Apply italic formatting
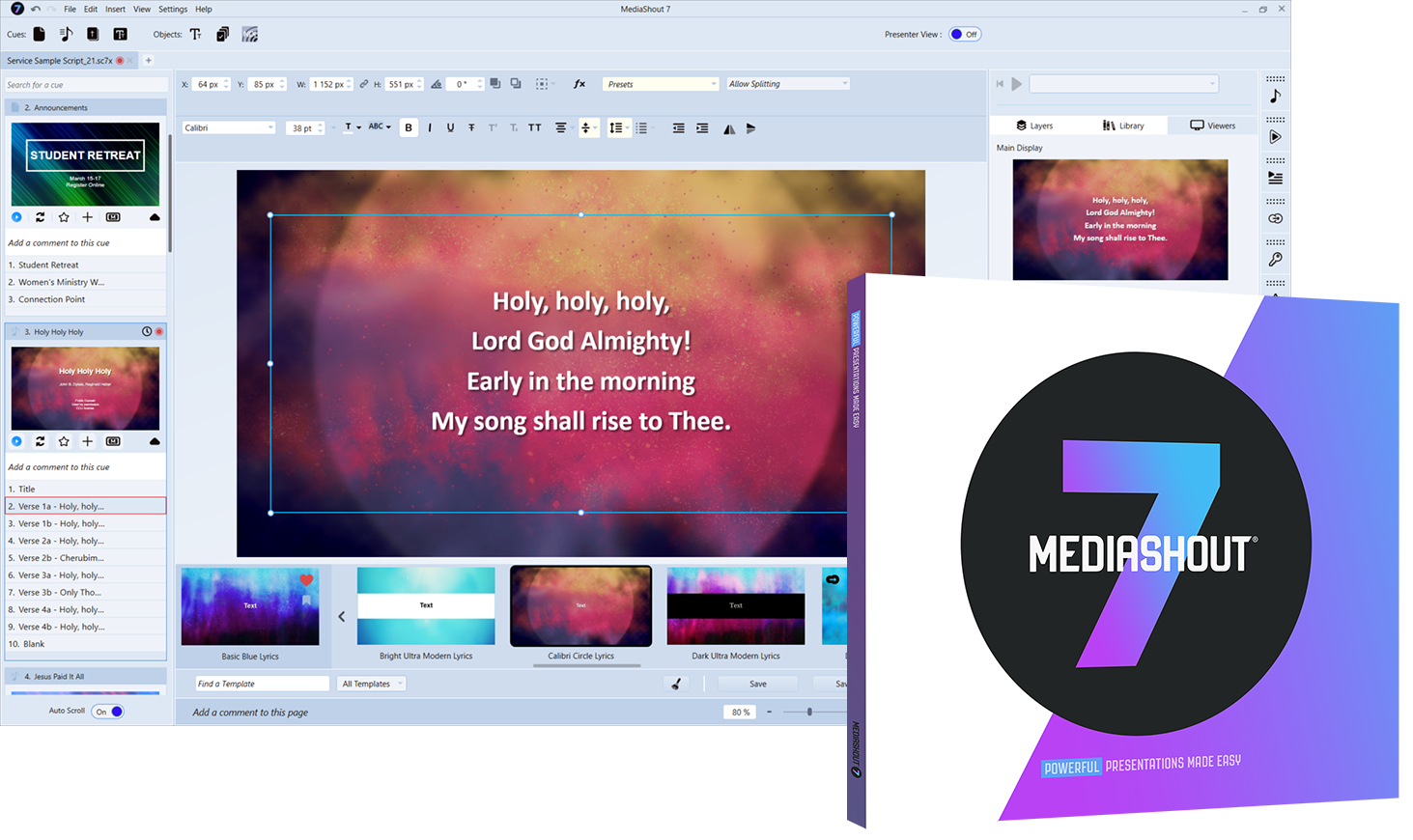 430,127
